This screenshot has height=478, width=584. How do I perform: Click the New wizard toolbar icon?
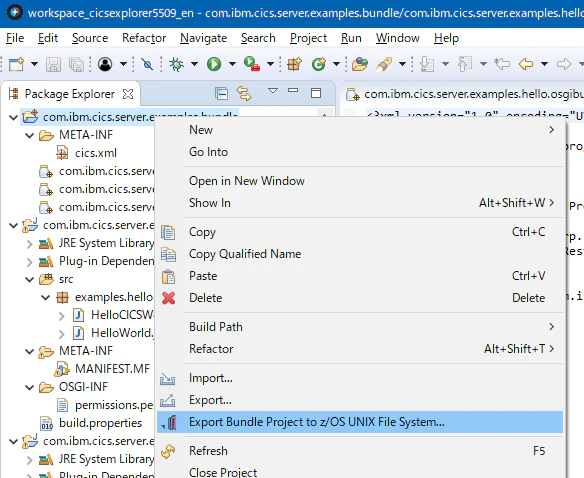tap(17, 64)
